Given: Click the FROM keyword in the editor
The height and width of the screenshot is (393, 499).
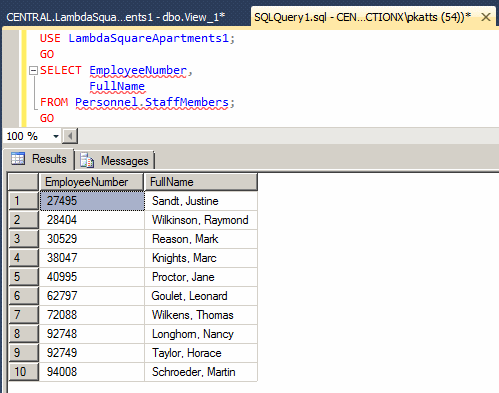Looking at the screenshot, I should (54, 102).
